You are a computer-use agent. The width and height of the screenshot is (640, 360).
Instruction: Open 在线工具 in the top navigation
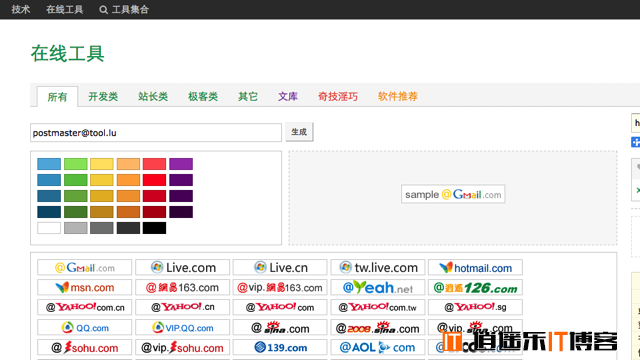[x=64, y=9]
